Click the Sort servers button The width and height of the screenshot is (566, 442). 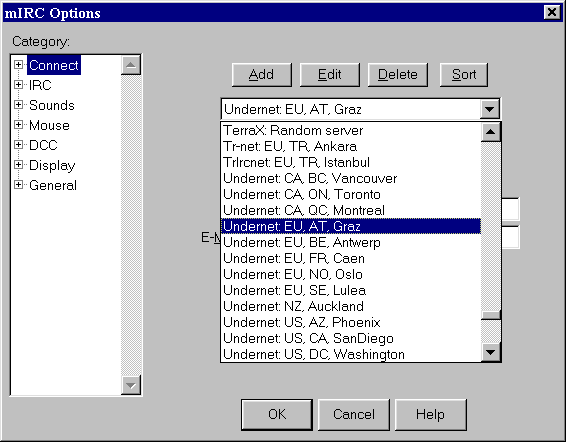click(464, 75)
